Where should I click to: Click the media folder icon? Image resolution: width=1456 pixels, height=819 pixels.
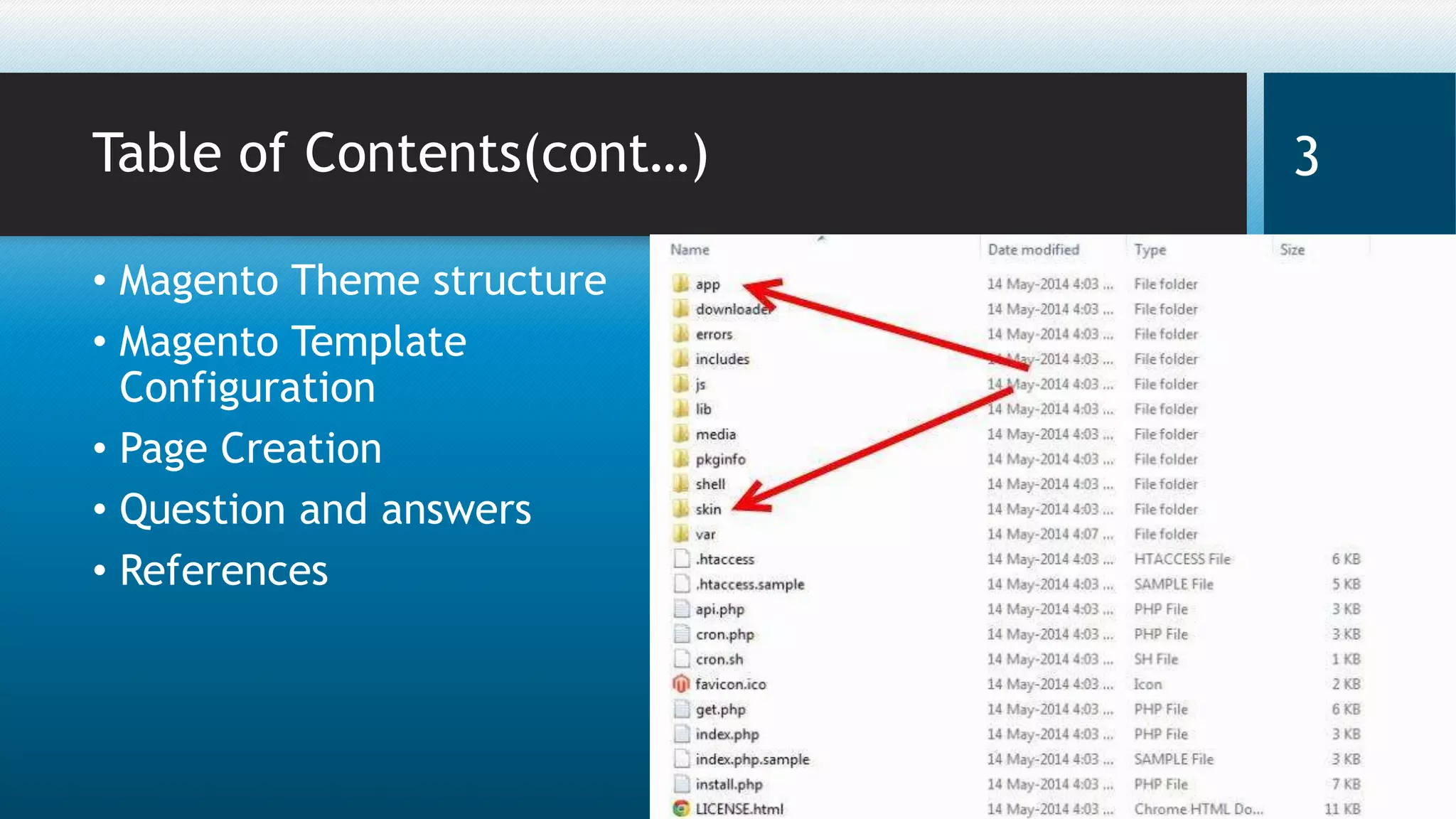[x=681, y=434]
